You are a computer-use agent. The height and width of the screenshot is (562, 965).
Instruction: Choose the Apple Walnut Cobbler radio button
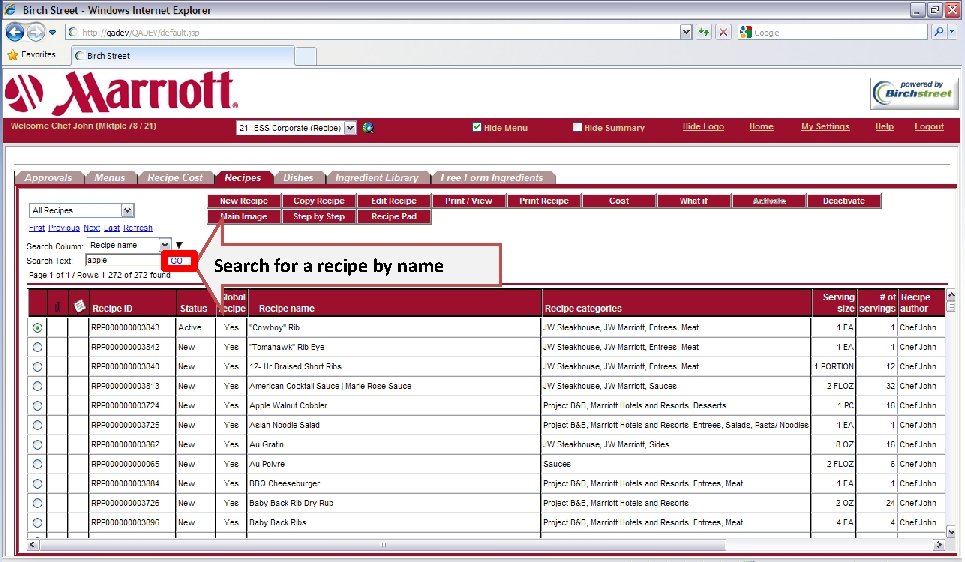(38, 406)
